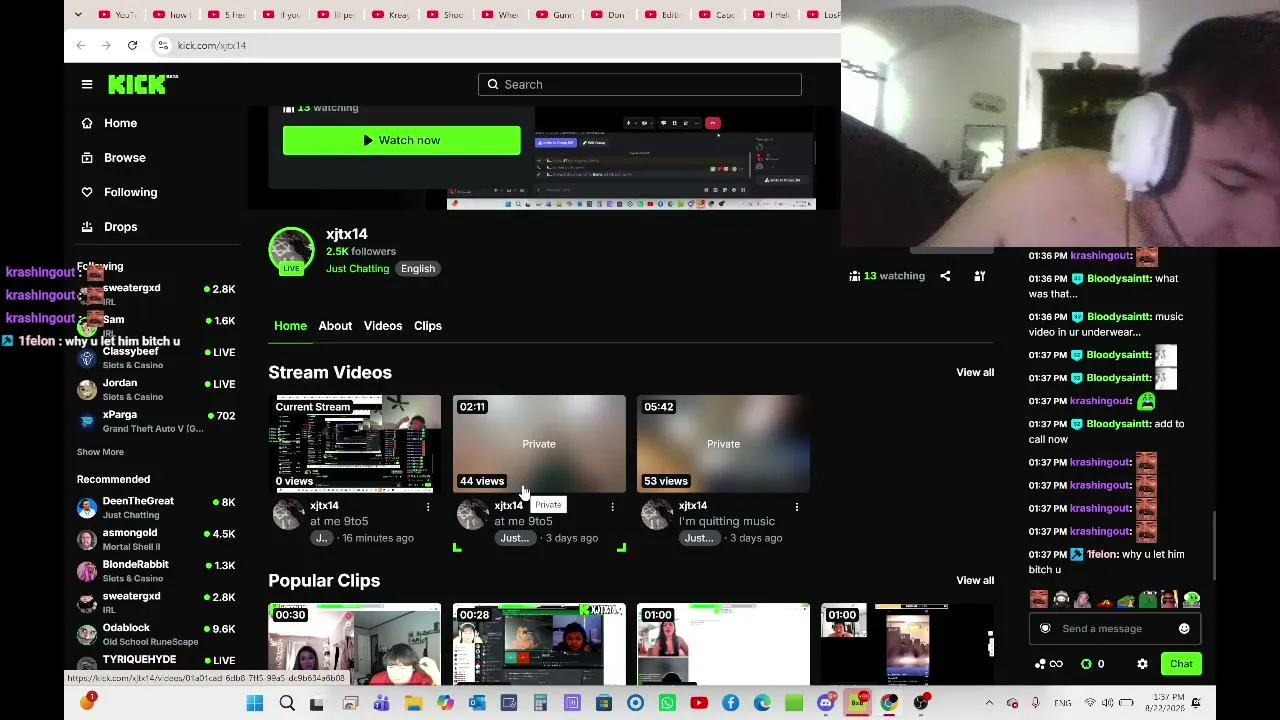Open the channel options icon beside share

tap(980, 276)
